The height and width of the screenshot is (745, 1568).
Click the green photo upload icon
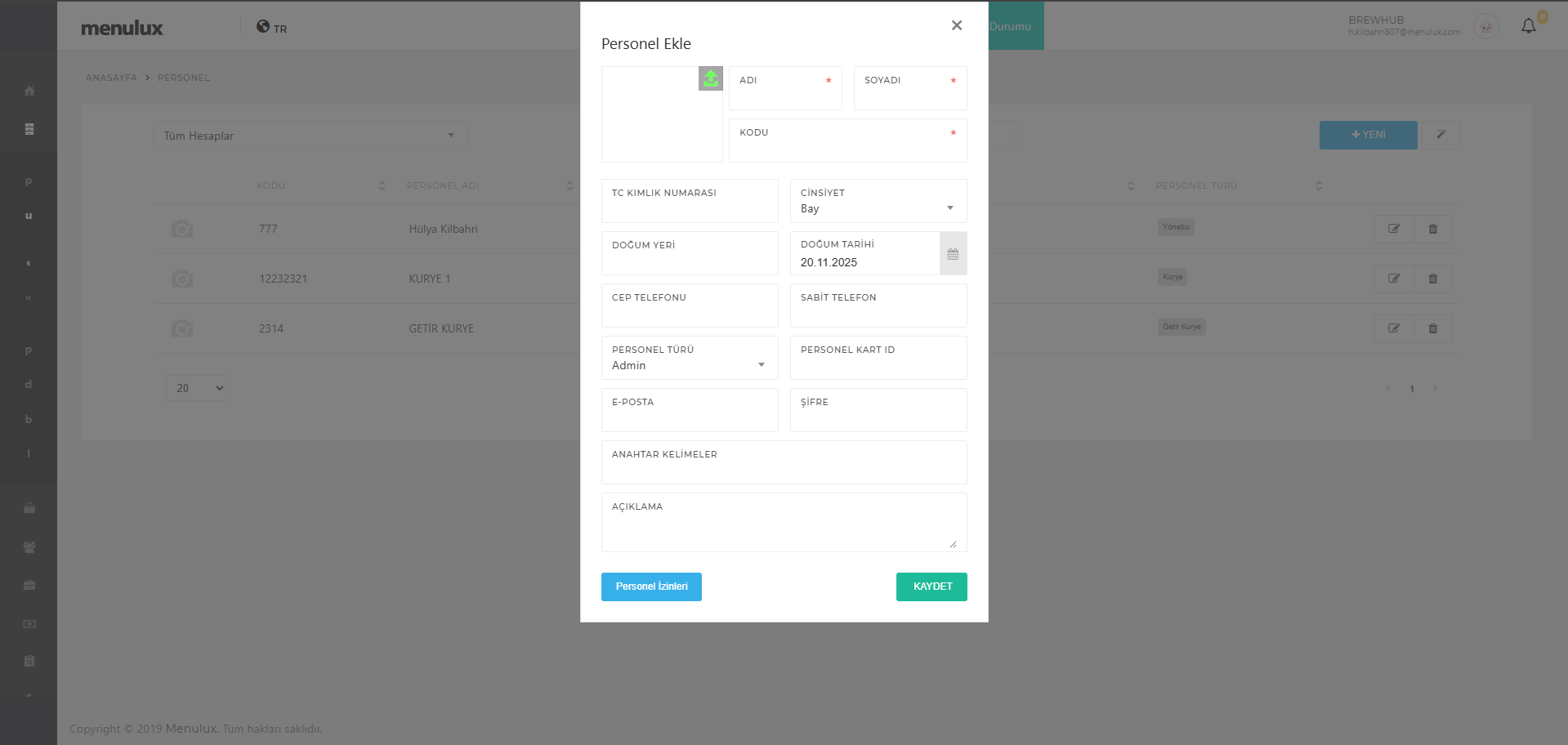tap(710, 78)
